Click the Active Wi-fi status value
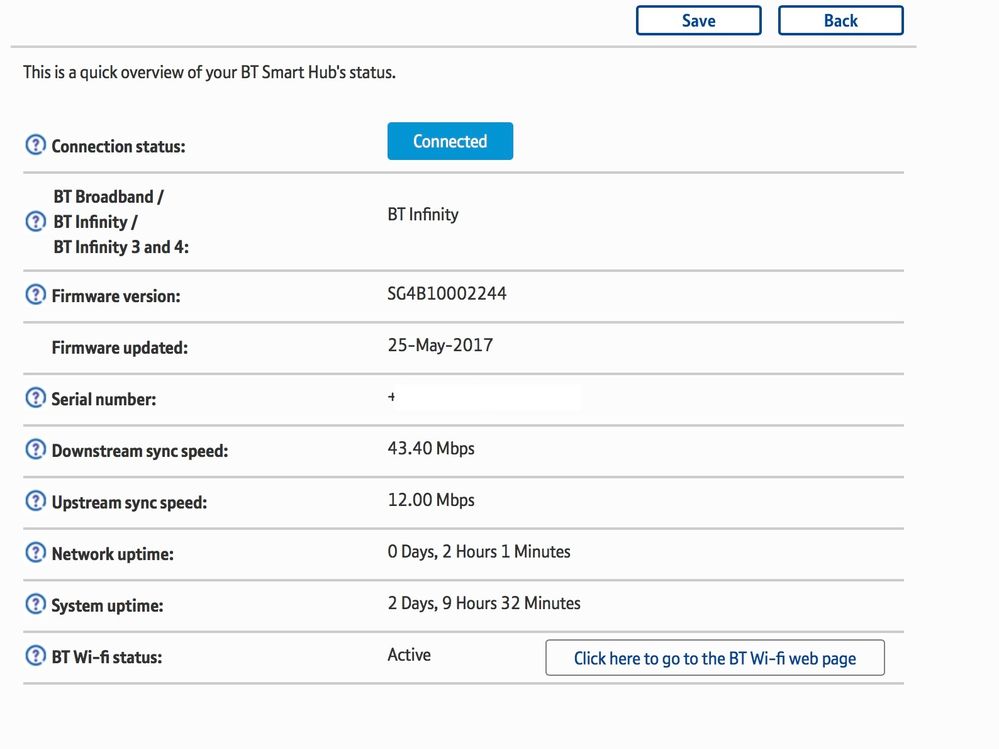This screenshot has width=999, height=749. (409, 655)
